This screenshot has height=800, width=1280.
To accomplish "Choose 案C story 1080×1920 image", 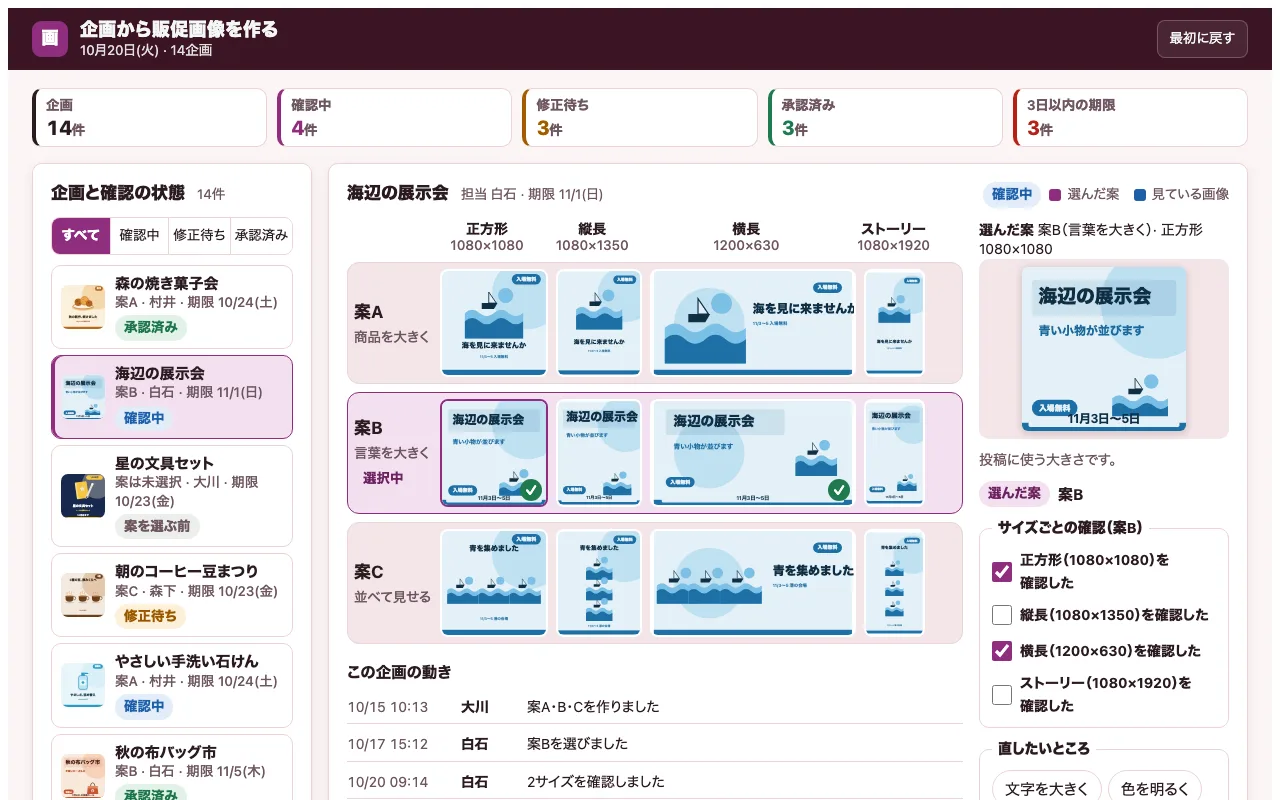I will 894,583.
